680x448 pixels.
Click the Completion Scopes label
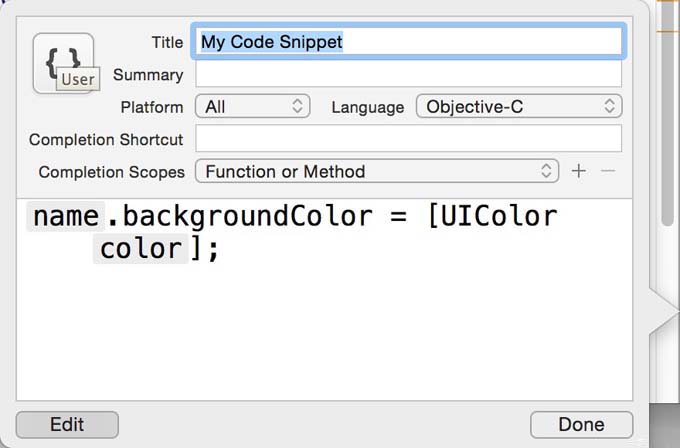tap(111, 172)
